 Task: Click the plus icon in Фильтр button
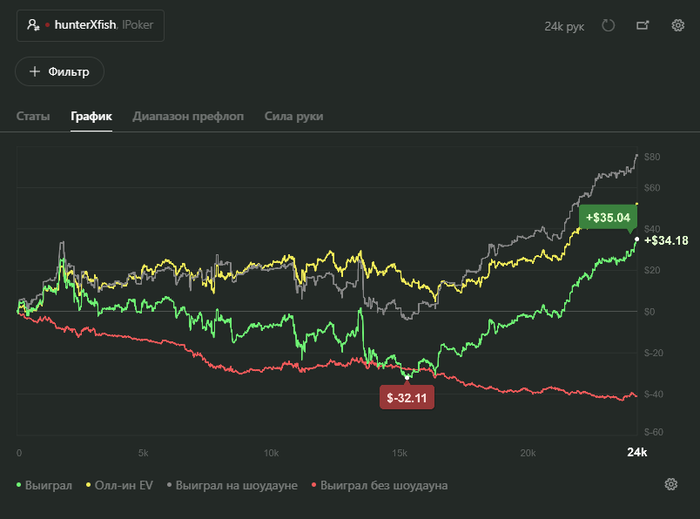click(35, 71)
